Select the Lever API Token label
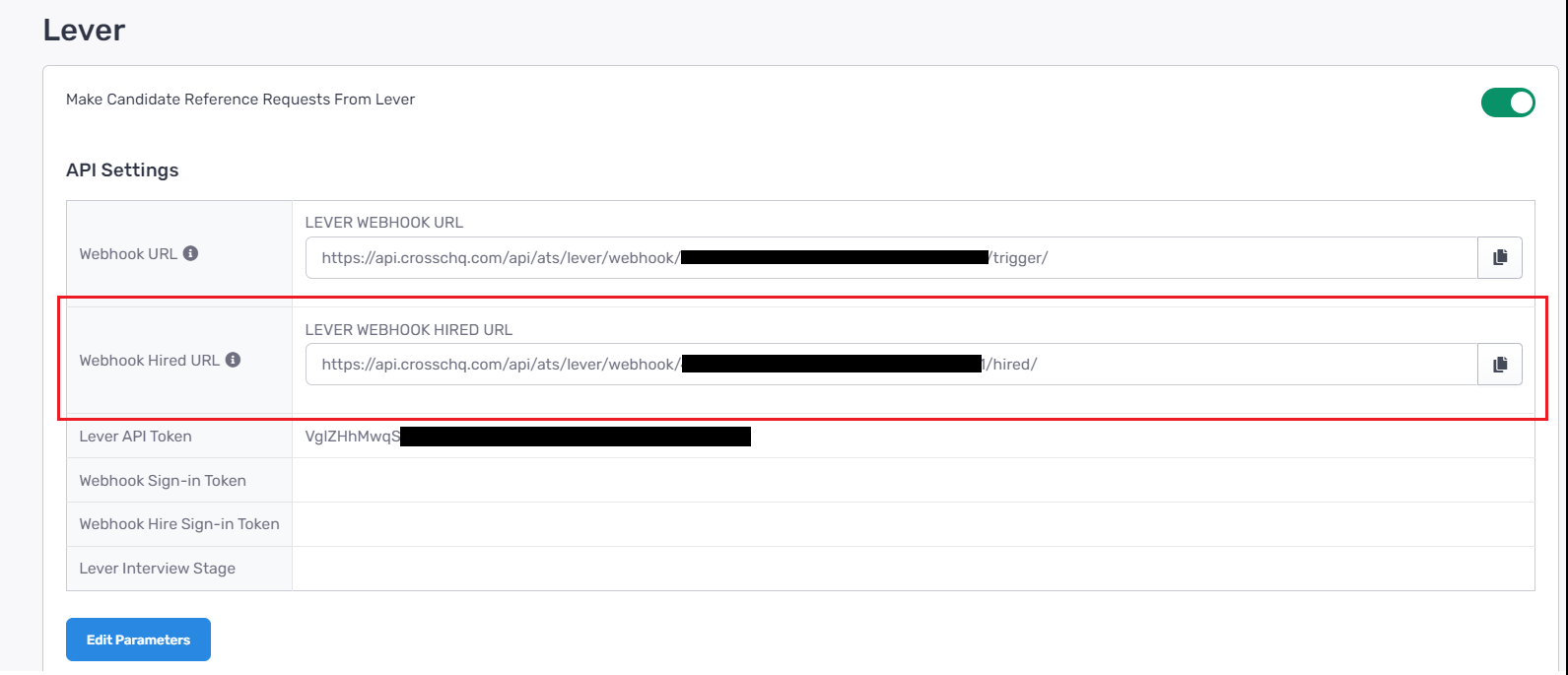The width and height of the screenshot is (1568, 675). coord(136,436)
